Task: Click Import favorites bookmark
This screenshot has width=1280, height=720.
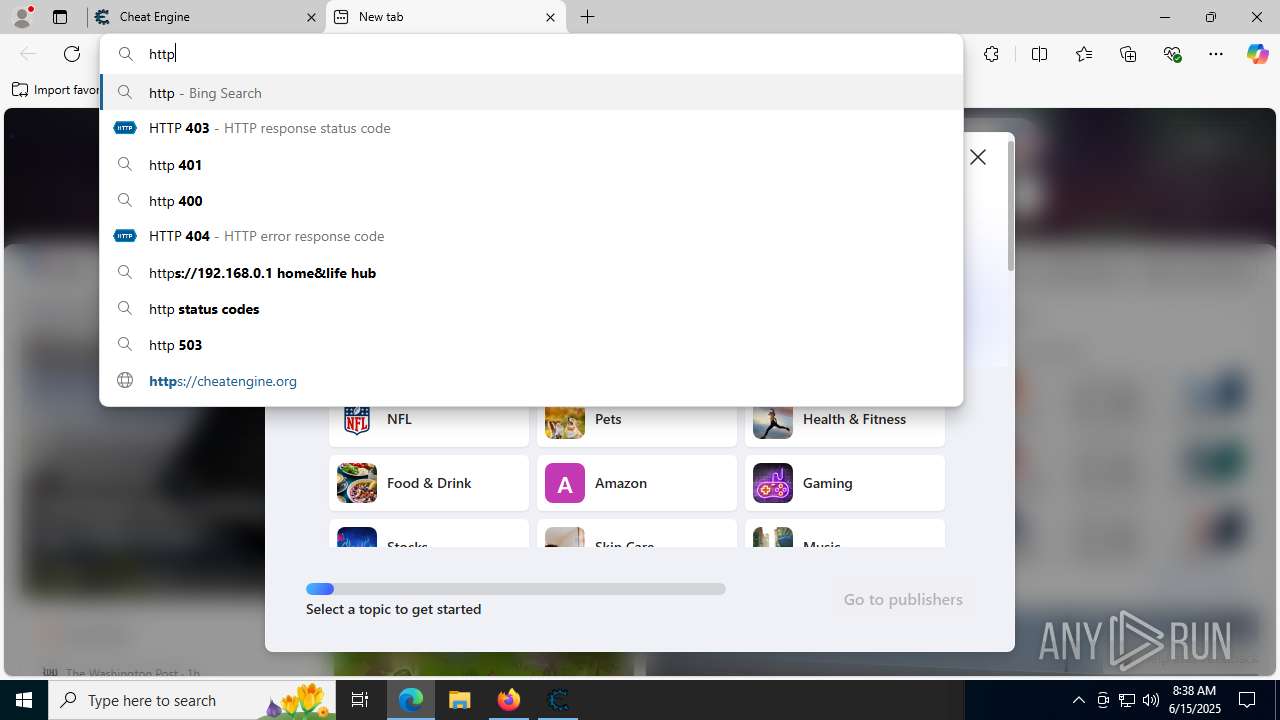Action: coord(56,90)
